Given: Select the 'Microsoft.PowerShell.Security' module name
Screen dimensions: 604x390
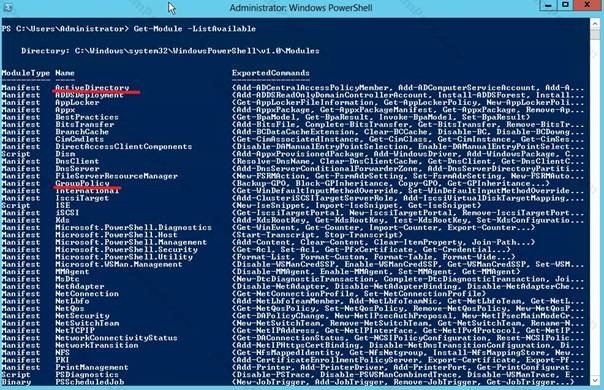Looking at the screenshot, I should pyautogui.click(x=126, y=249).
